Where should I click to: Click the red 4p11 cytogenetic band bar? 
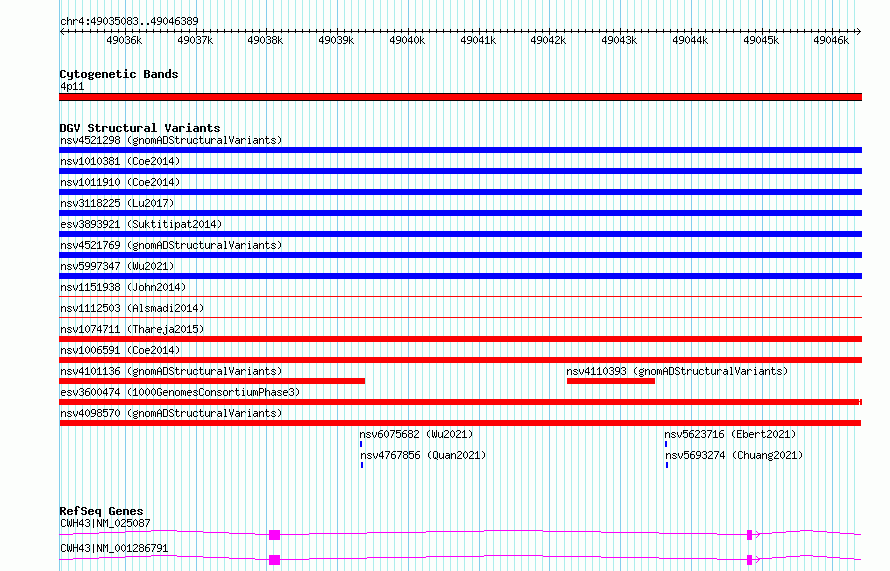pos(460,97)
